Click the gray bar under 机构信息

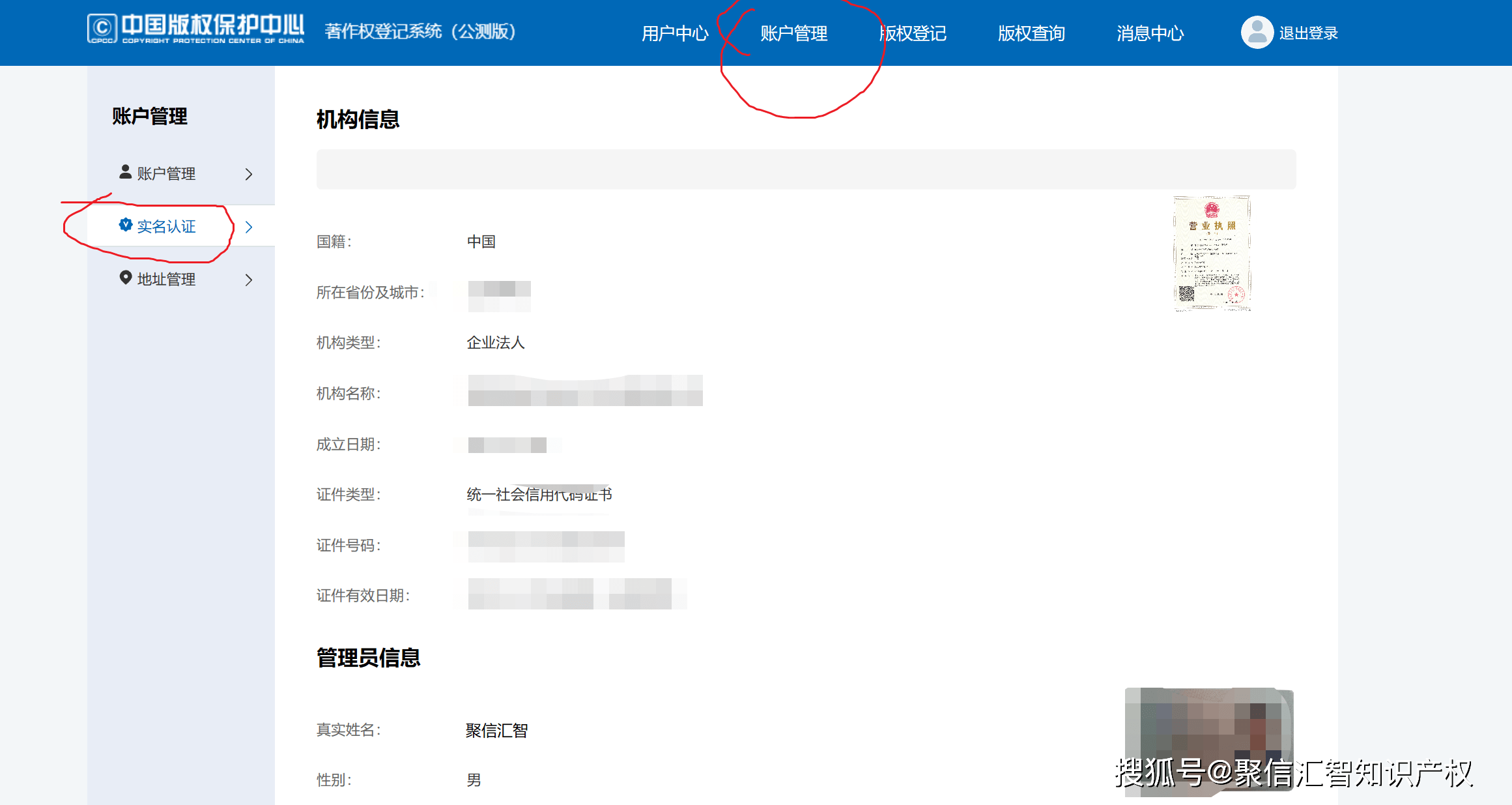806,169
